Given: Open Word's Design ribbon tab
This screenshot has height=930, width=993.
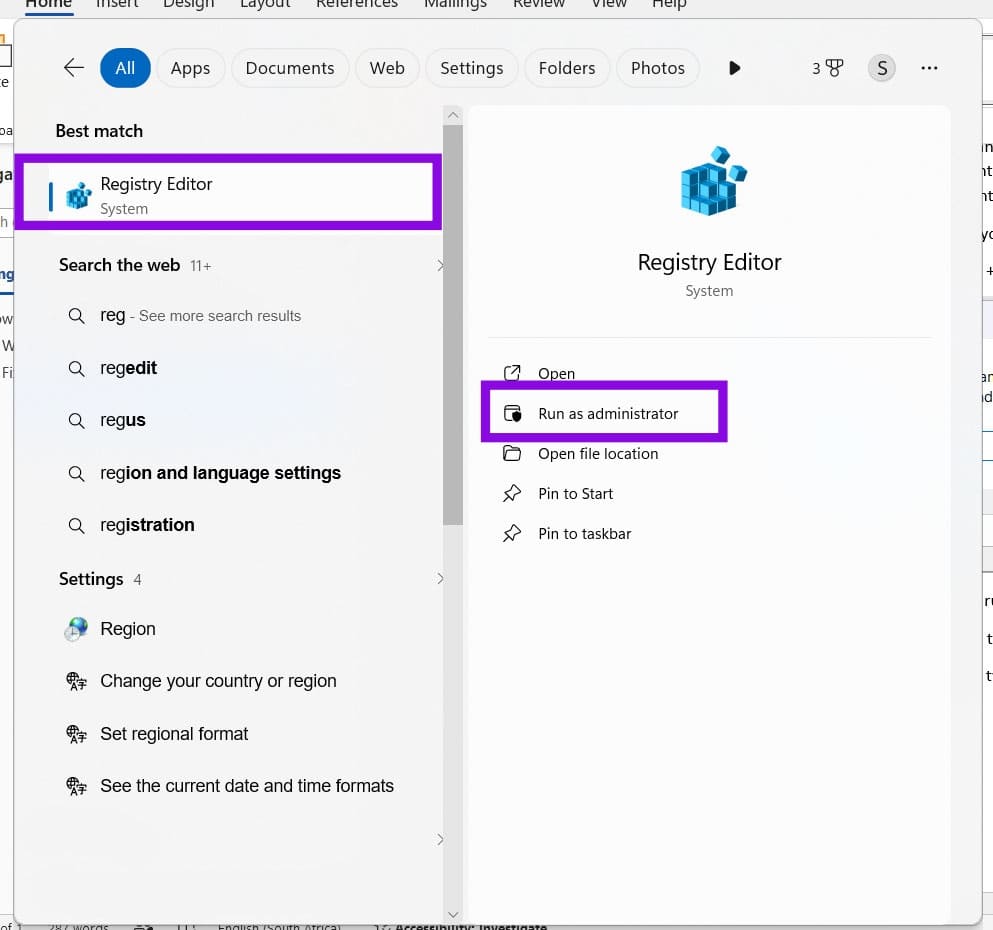Looking at the screenshot, I should pos(189,4).
